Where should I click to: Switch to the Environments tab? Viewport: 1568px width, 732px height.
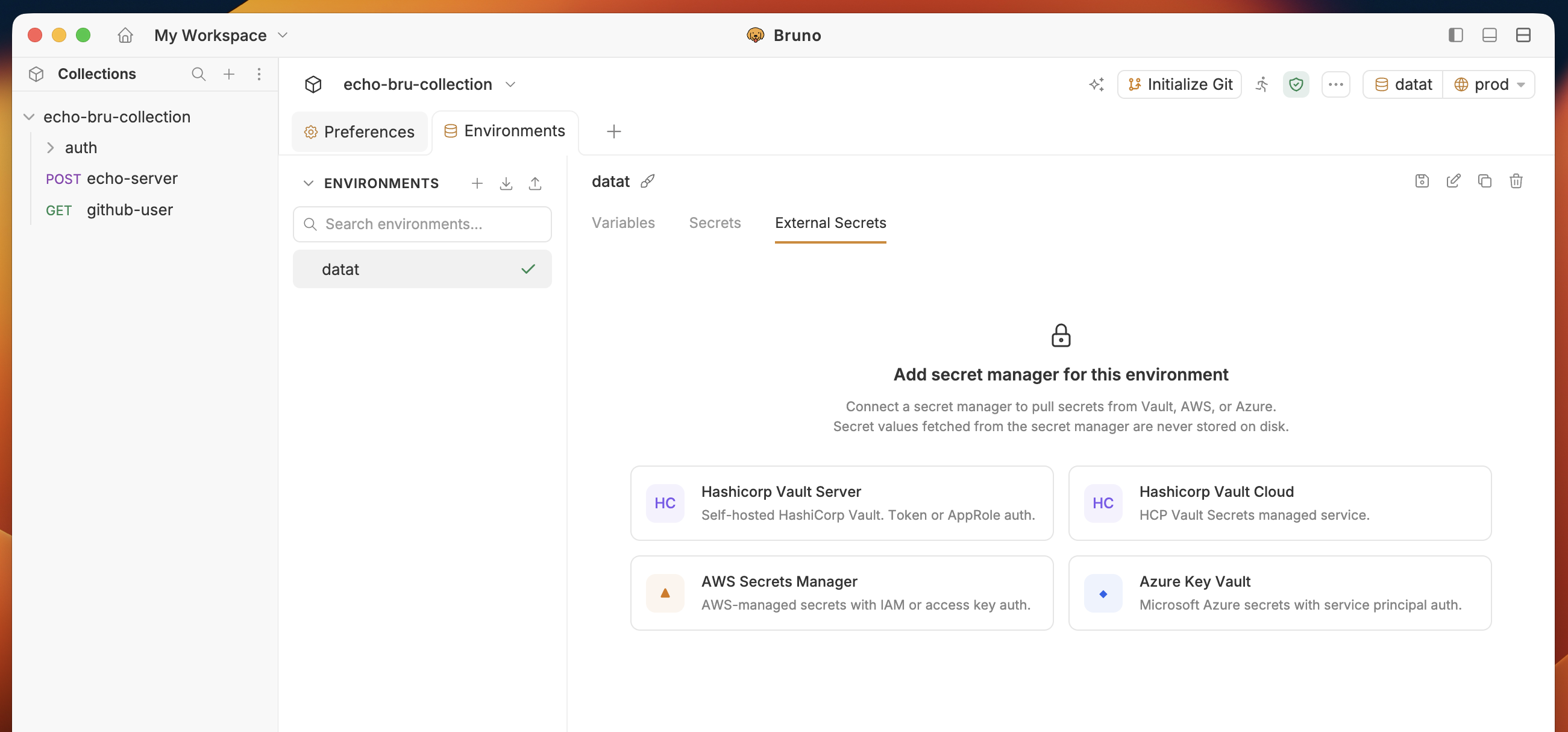(x=504, y=131)
